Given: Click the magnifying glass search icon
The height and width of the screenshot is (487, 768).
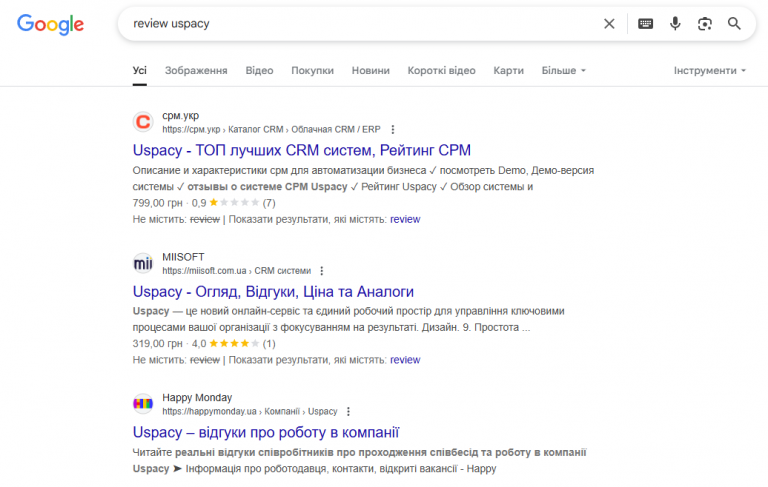Looking at the screenshot, I should tap(734, 24).
